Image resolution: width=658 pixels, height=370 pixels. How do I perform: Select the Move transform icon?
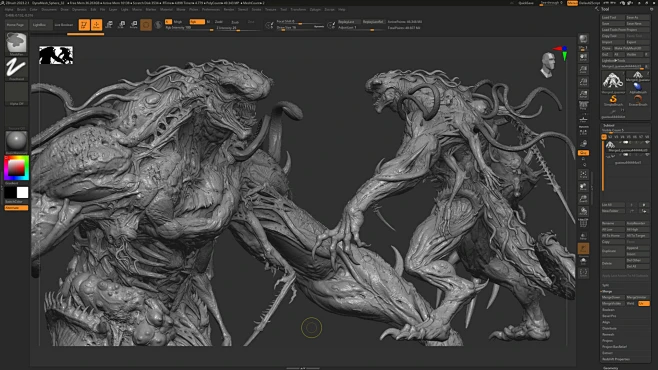(109, 25)
